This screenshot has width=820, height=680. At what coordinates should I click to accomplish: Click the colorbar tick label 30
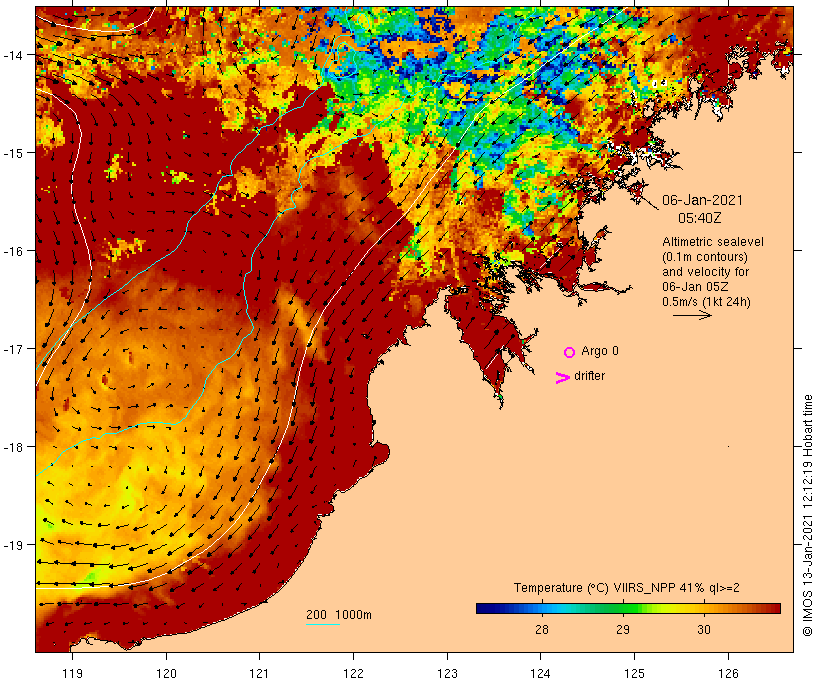tap(704, 629)
